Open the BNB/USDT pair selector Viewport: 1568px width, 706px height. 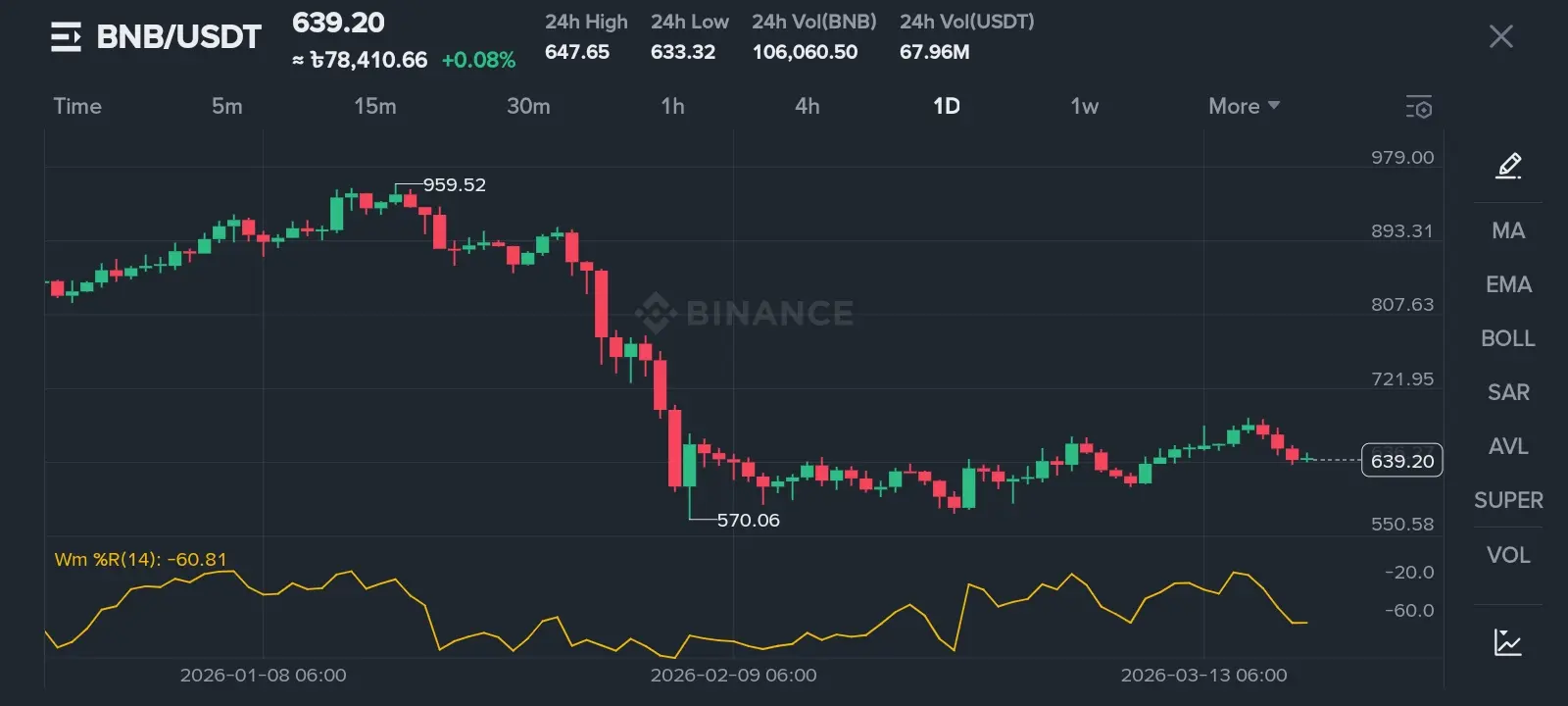178,37
